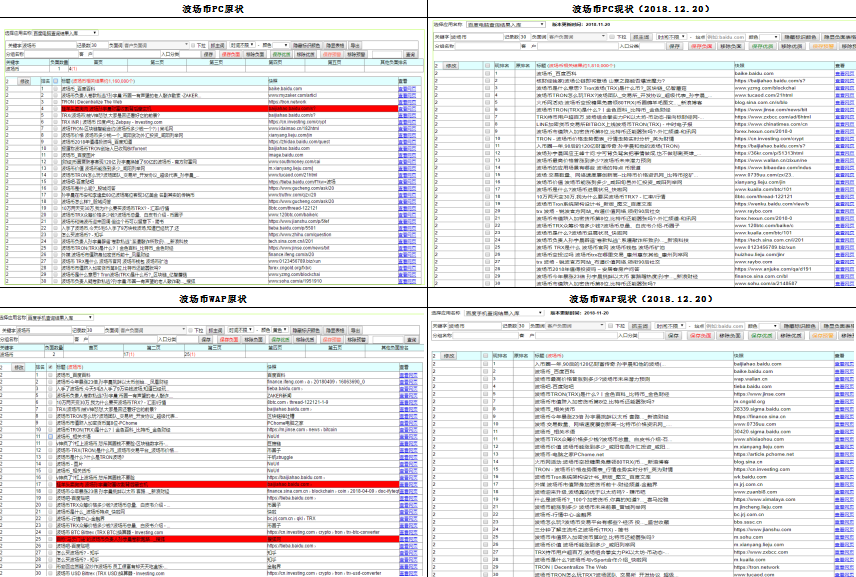Focus 分组名称 field in WAP原状 panel
This screenshot has width=856, height=577.
click(46, 340)
